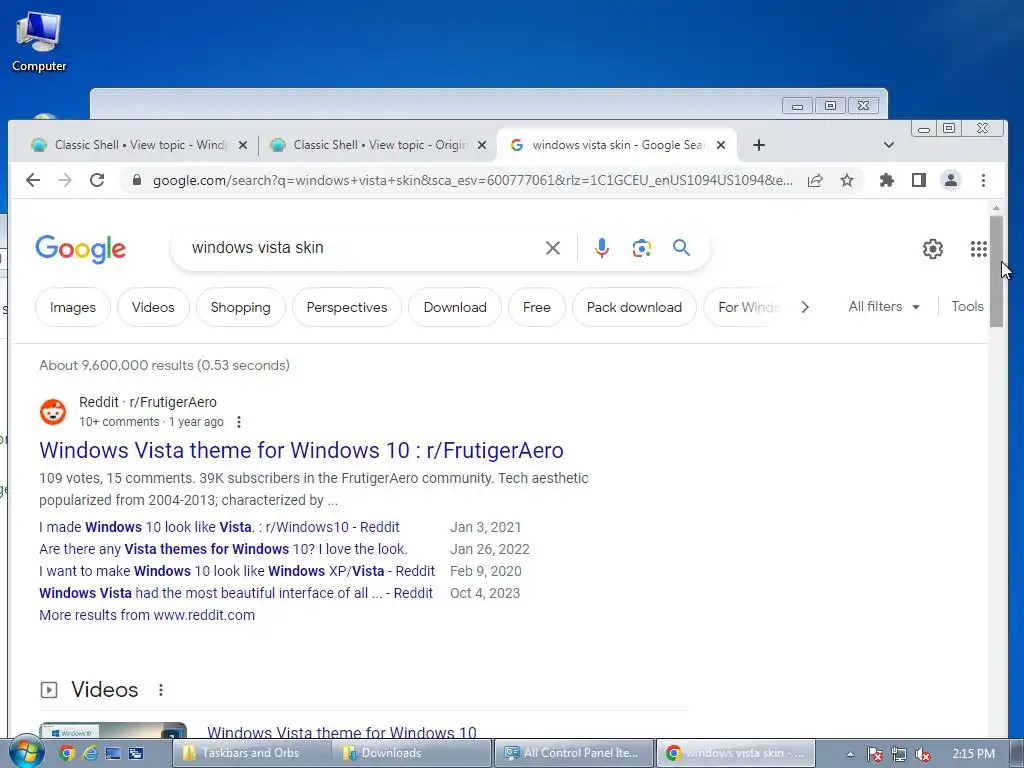Open the three-dot menu beside the Videos heading

(x=161, y=690)
